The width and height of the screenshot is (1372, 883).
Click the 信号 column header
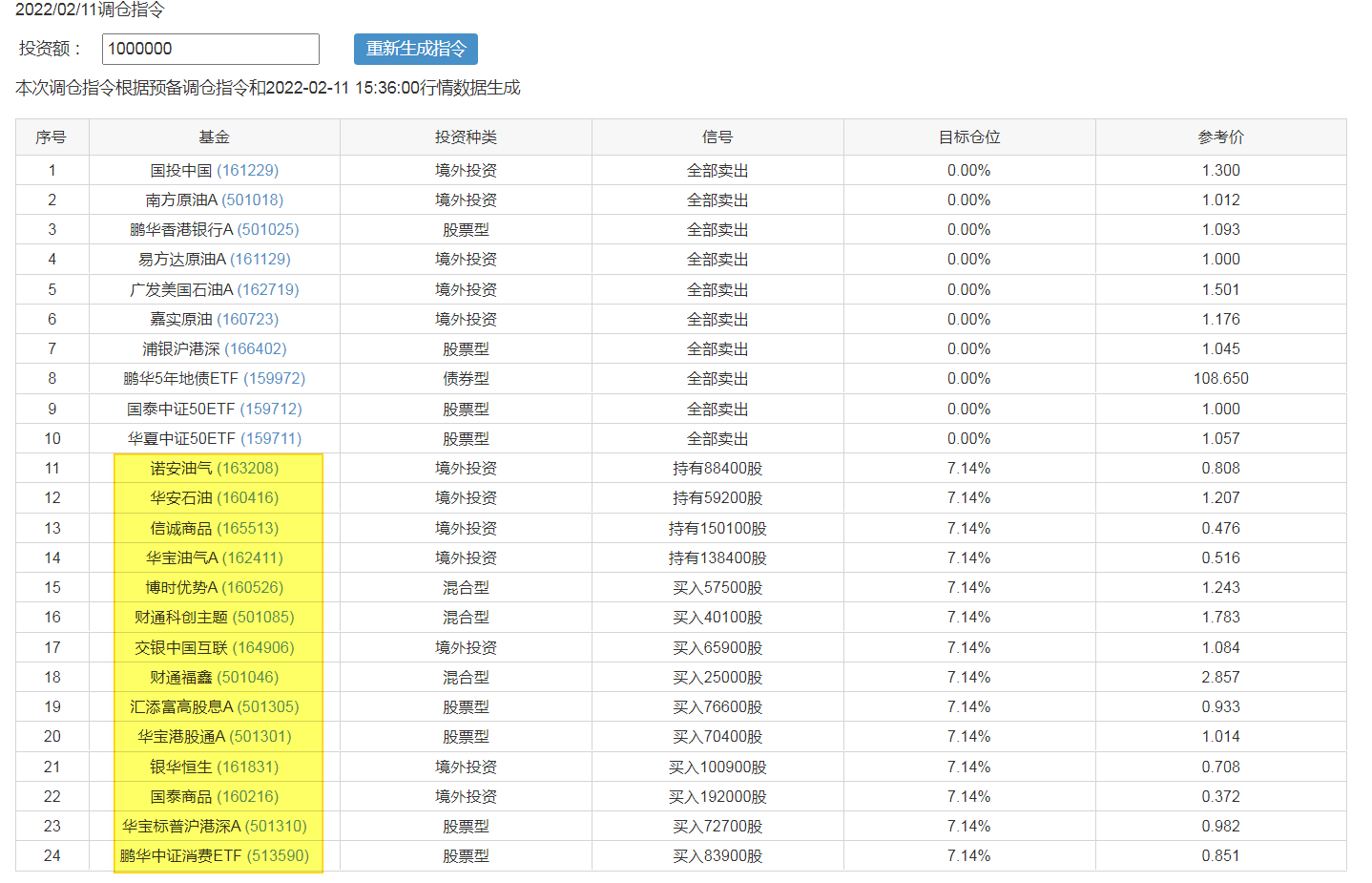coord(717,137)
